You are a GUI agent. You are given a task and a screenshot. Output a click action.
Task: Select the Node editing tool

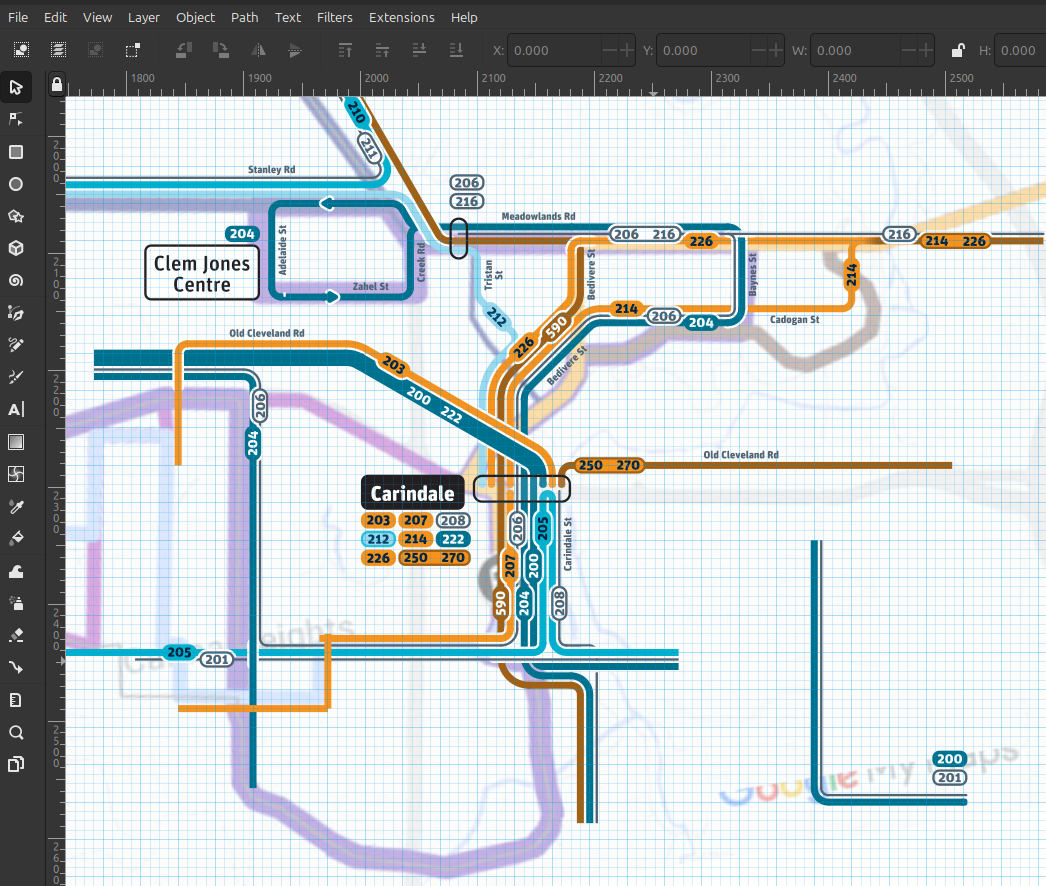16,120
